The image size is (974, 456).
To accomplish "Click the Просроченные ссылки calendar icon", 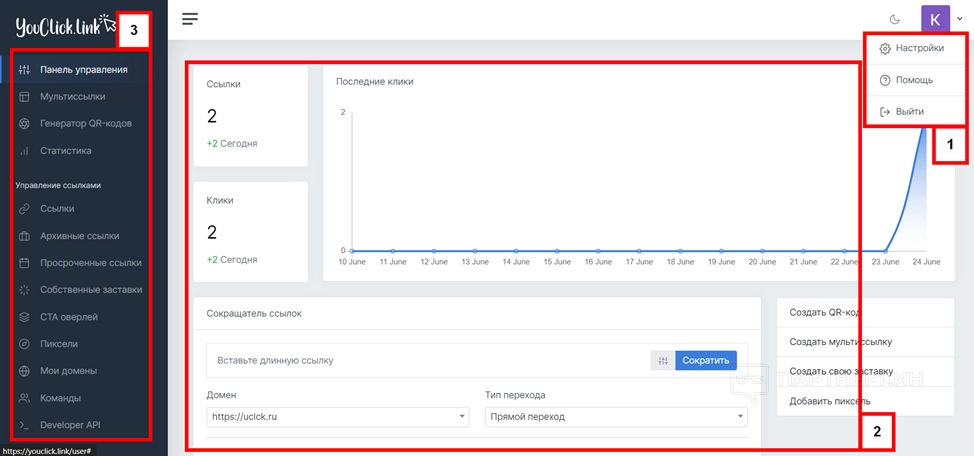I will pyautogui.click(x=24, y=263).
